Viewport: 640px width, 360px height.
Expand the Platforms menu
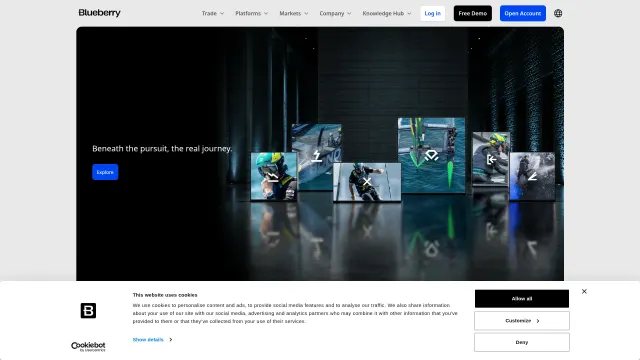(251, 13)
